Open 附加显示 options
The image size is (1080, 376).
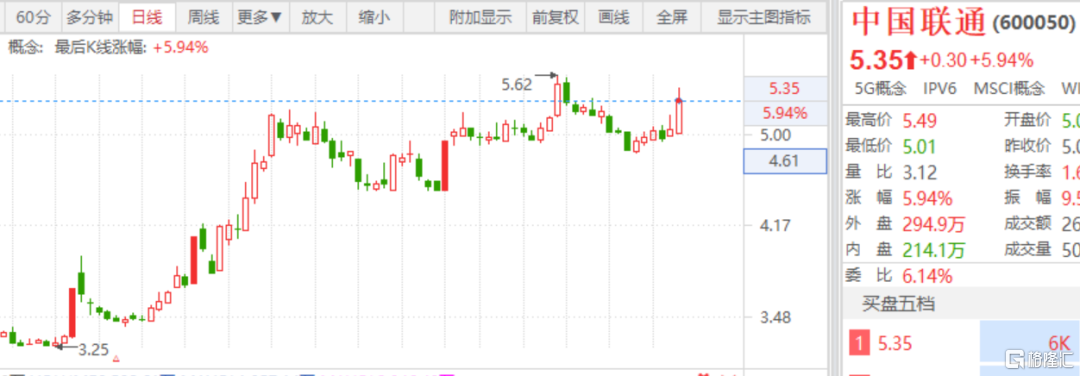pyautogui.click(x=480, y=17)
